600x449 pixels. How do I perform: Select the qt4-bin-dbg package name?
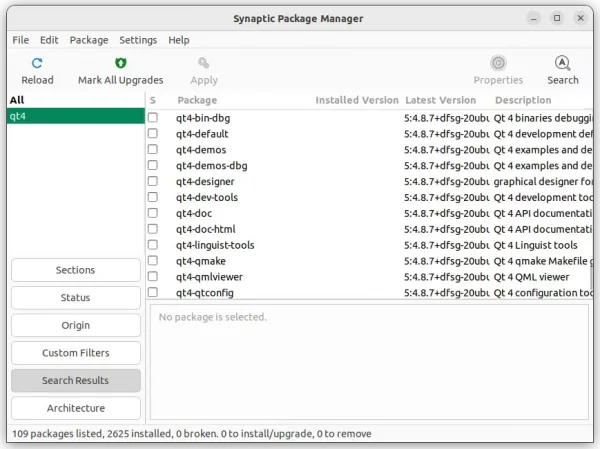click(203, 118)
